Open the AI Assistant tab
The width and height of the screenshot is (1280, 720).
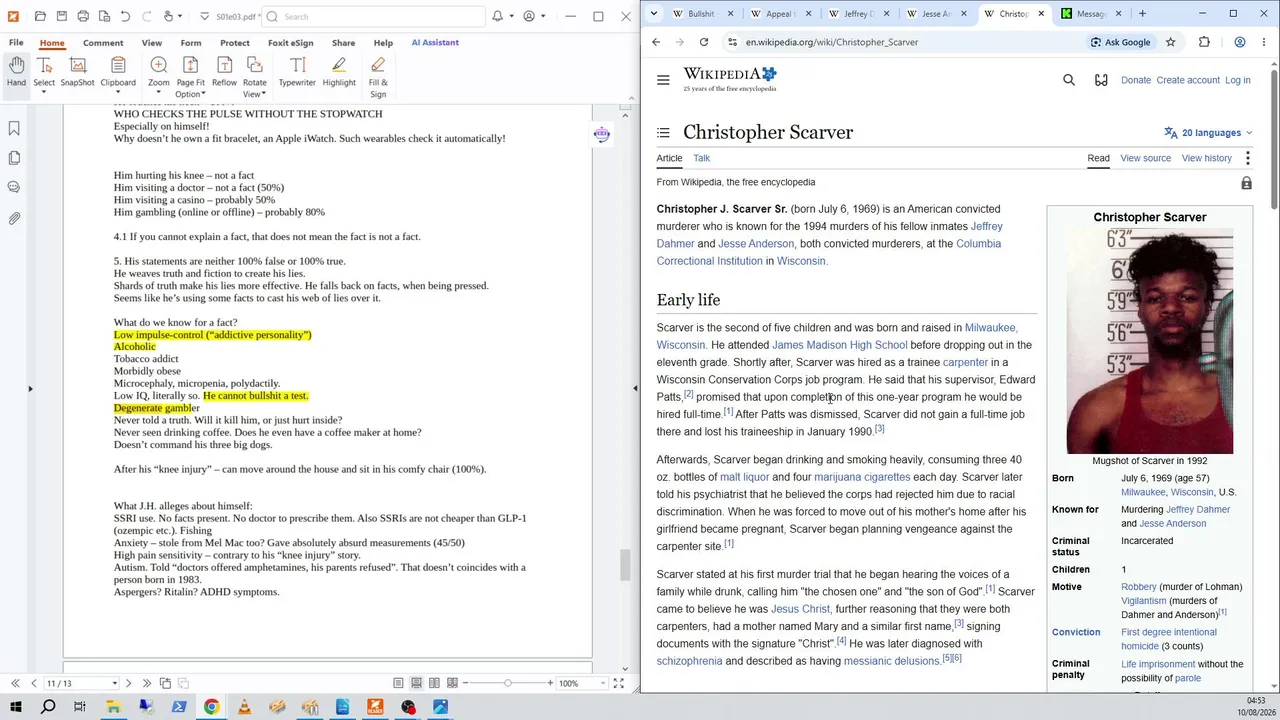point(435,43)
